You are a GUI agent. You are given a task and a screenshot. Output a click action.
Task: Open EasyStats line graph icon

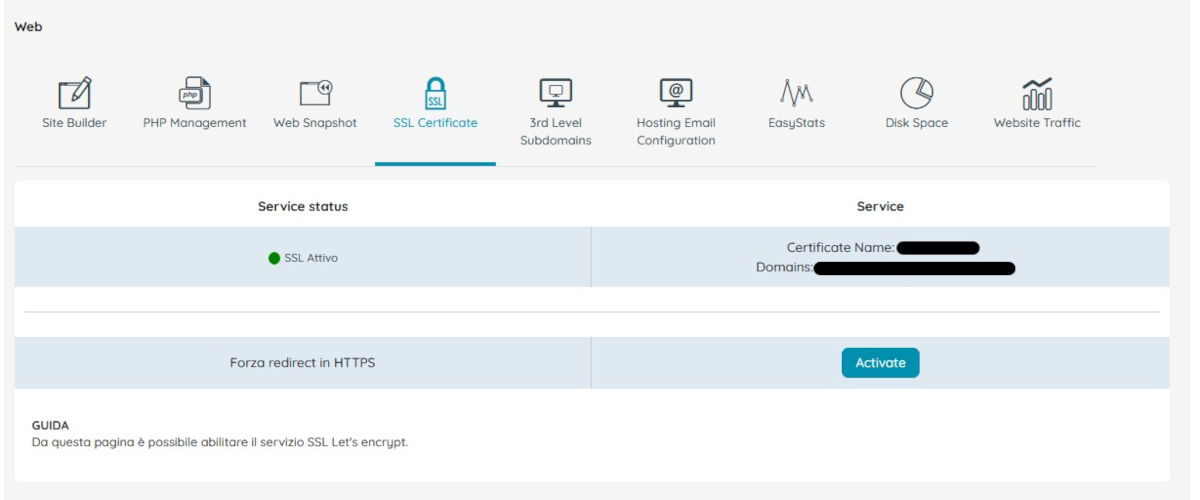(796, 93)
